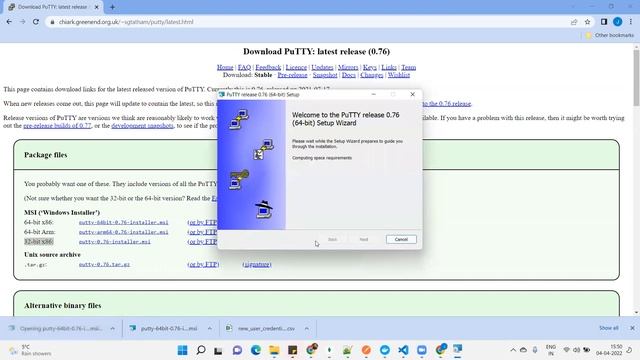Download the putty-0.76.tar.gz source archive
The image size is (640, 360).
[104, 264]
